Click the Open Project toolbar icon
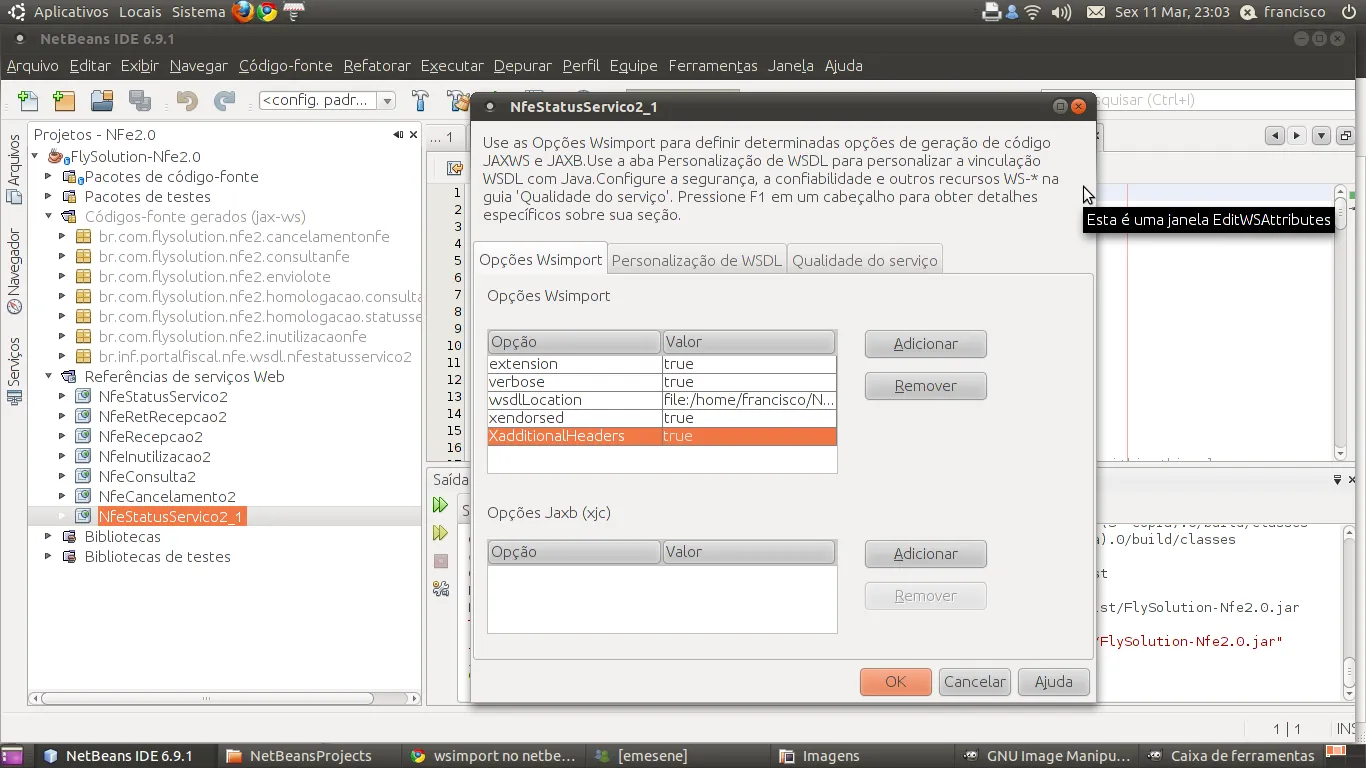1366x768 pixels. click(102, 100)
